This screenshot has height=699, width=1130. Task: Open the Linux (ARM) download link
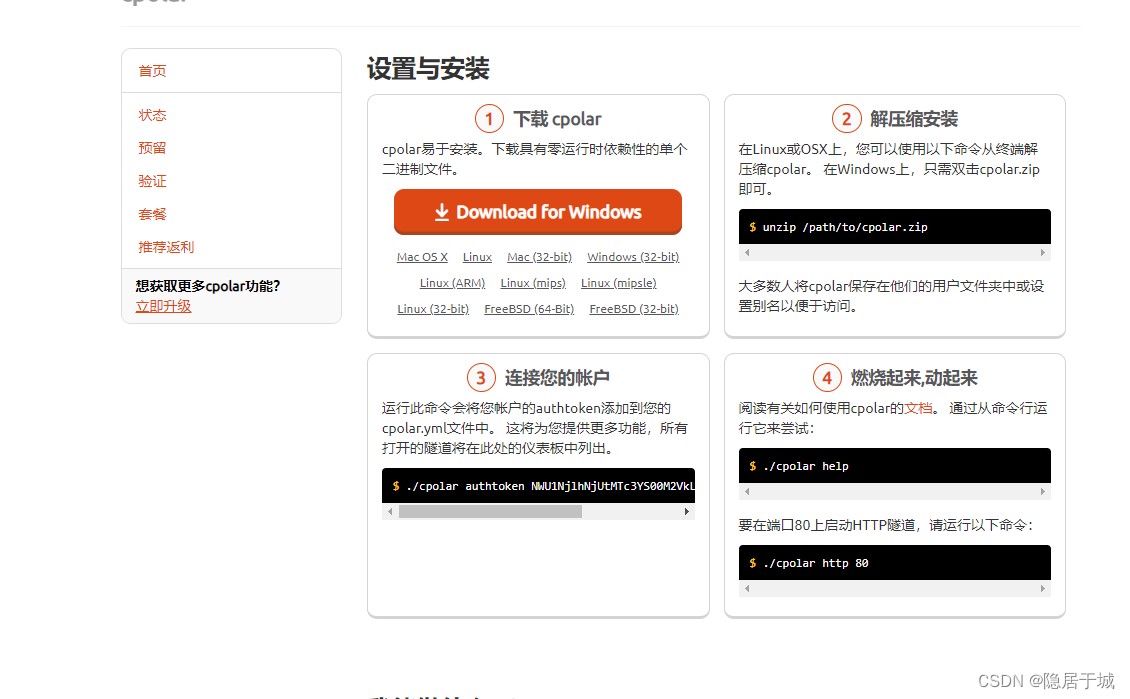click(x=453, y=283)
